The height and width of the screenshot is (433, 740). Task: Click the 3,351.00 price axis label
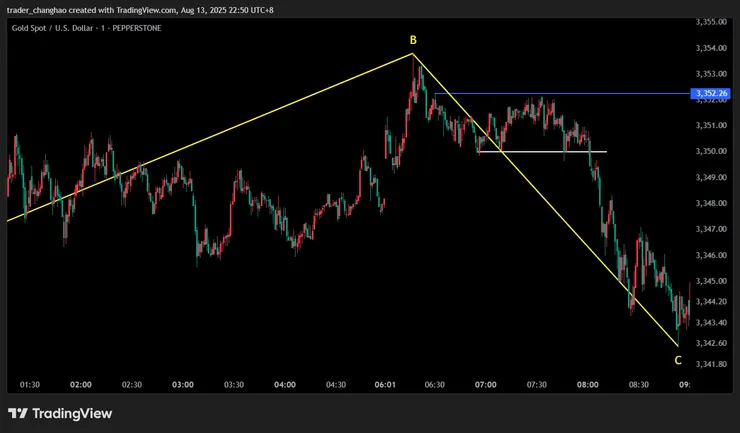click(711, 125)
